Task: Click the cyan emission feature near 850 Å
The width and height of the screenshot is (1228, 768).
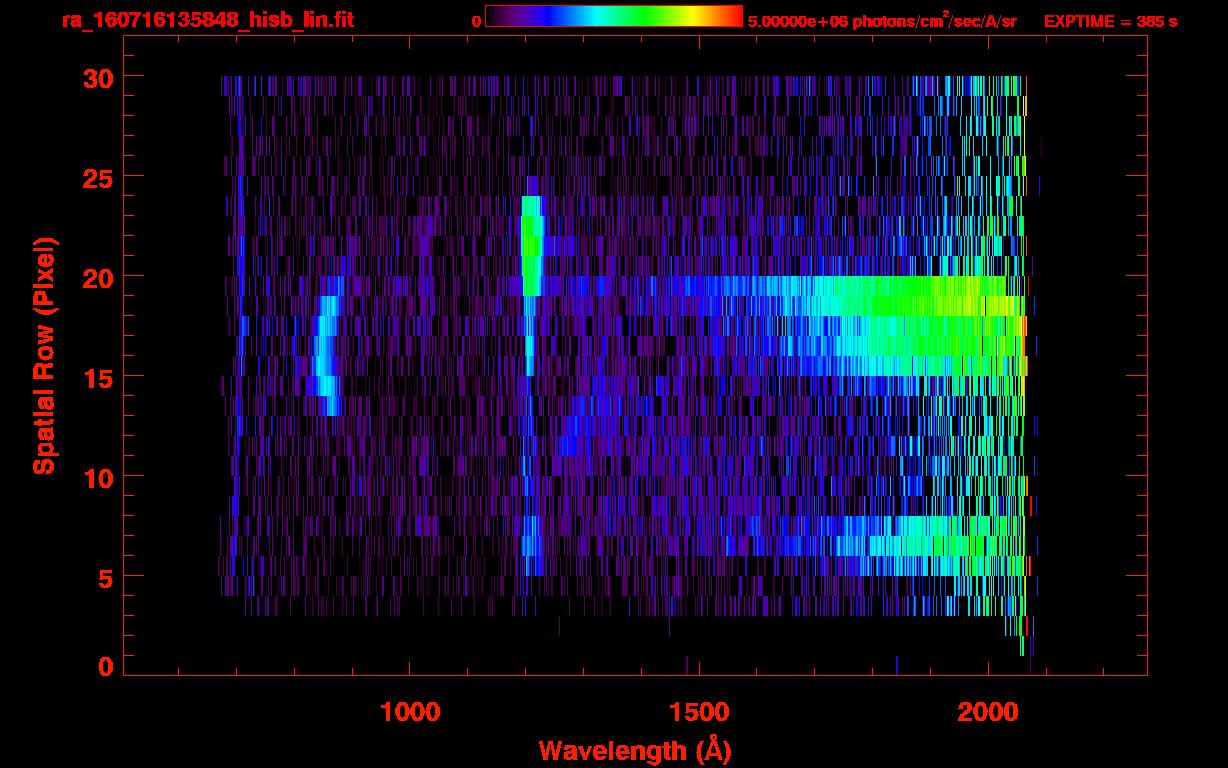Action: pyautogui.click(x=328, y=345)
